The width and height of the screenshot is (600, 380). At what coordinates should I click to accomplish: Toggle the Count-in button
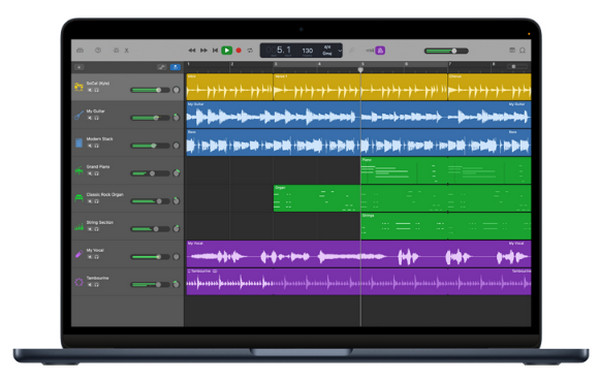370,51
